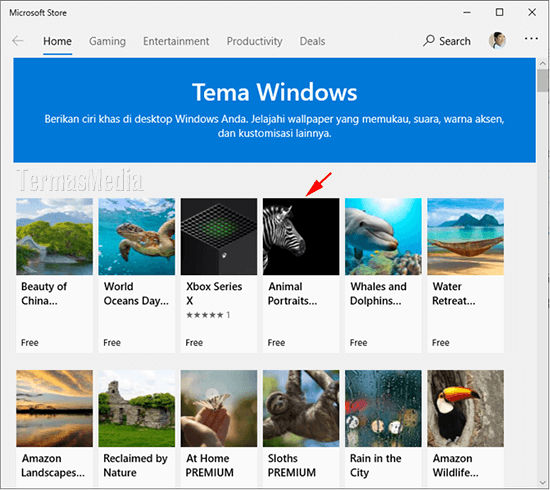Viewport: 550px width, 490px height.
Task: Select the Productivity tab
Action: pos(254,41)
